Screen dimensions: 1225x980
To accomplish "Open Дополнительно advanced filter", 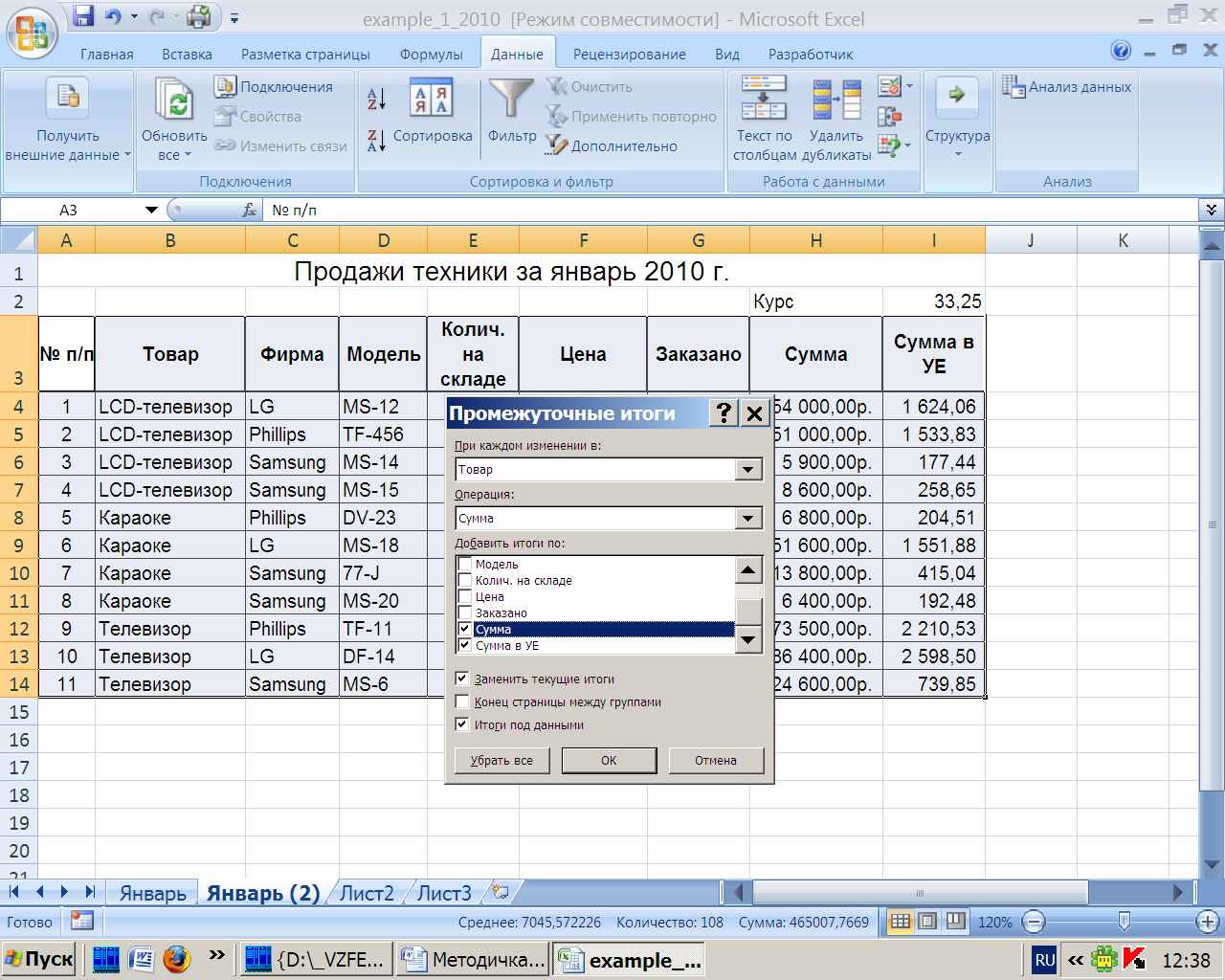I will (612, 145).
